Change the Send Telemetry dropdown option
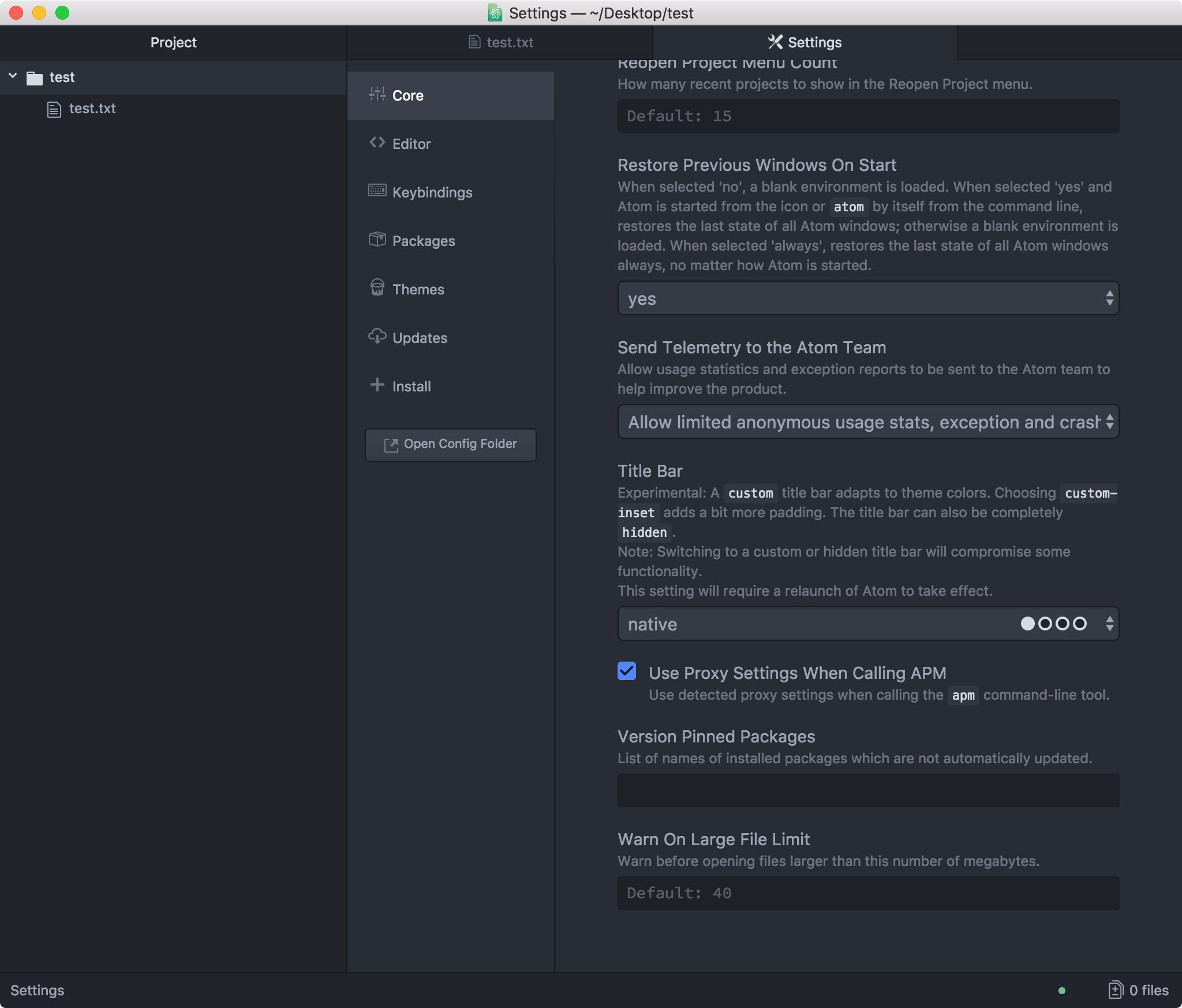 [x=867, y=422]
